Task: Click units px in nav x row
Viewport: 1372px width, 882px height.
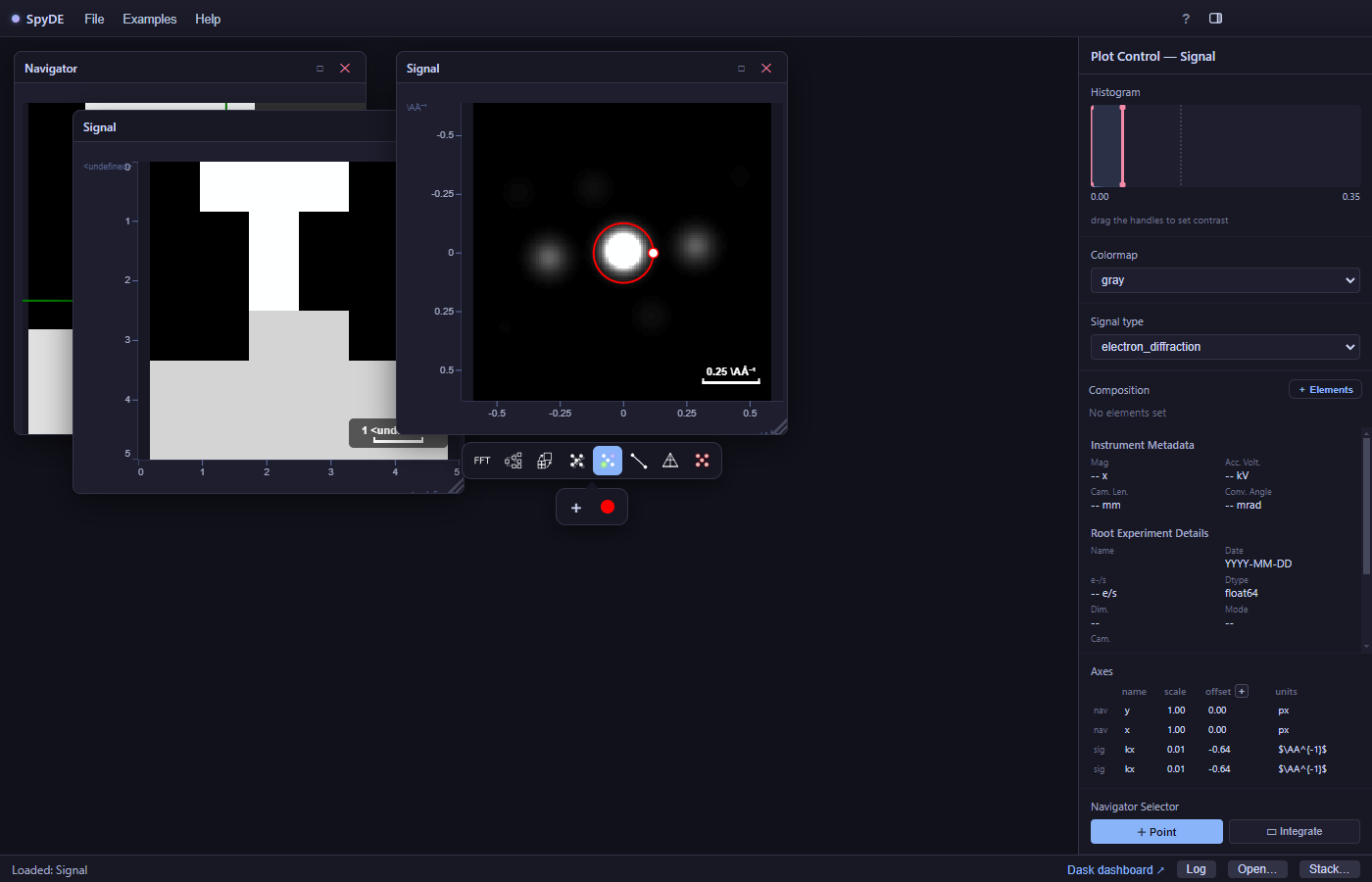Action: 1284,730
